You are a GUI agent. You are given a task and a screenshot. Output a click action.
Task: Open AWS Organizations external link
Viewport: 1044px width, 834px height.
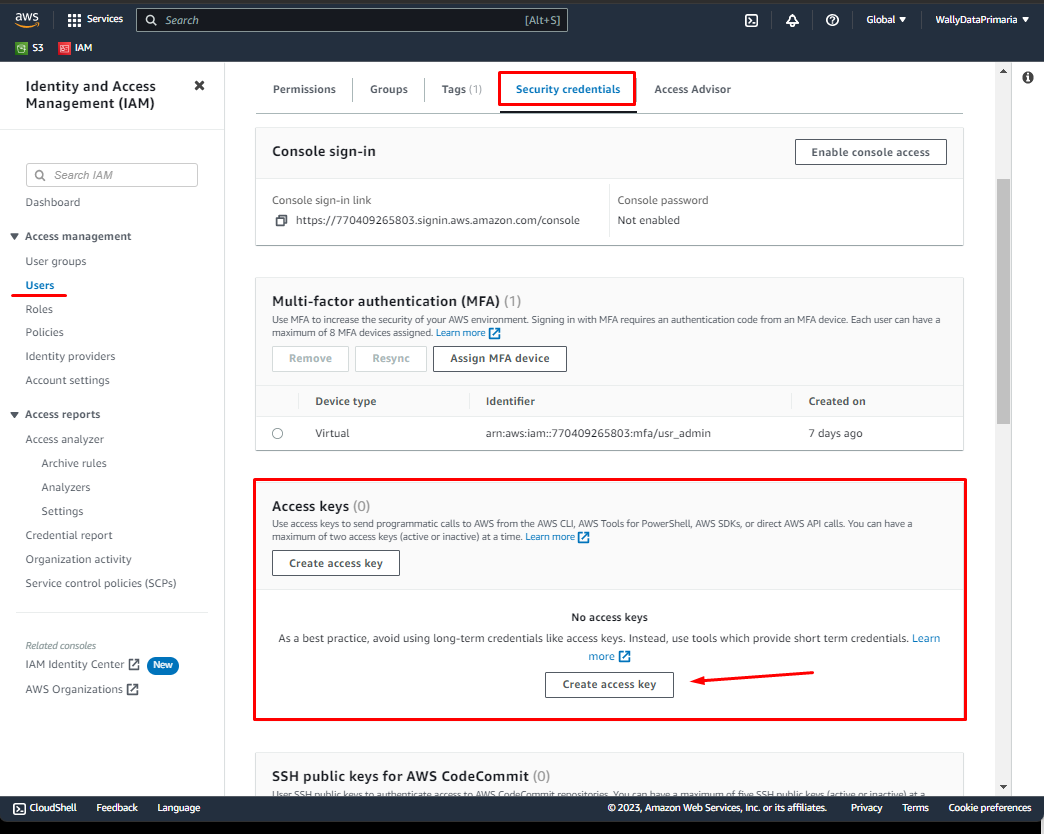[x=74, y=689]
